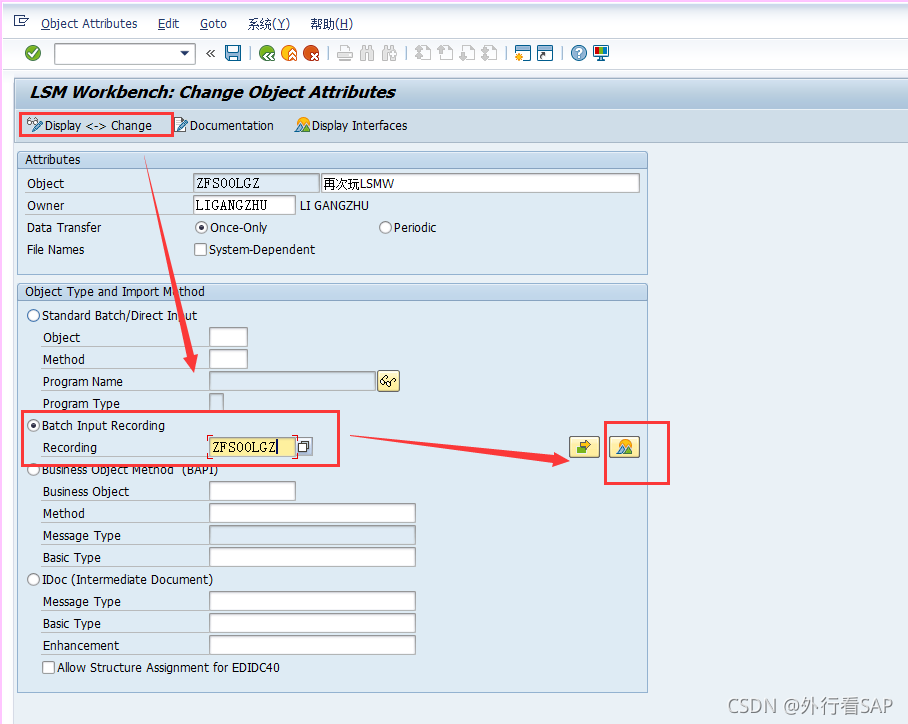Click the Find Next binoculars icon
Screen dimensions: 908x724
(x=389, y=54)
